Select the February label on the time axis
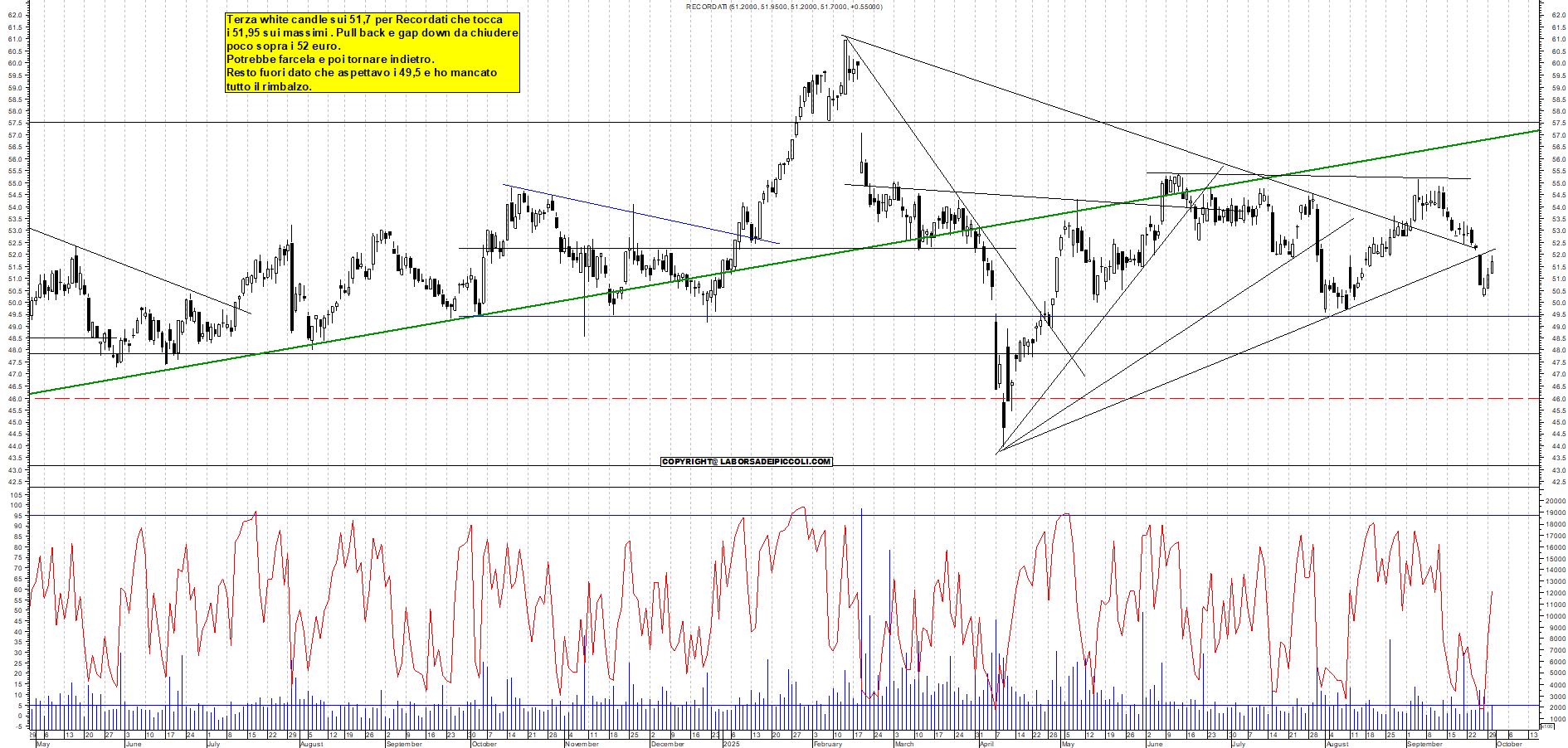The image size is (1568, 748). click(x=827, y=744)
